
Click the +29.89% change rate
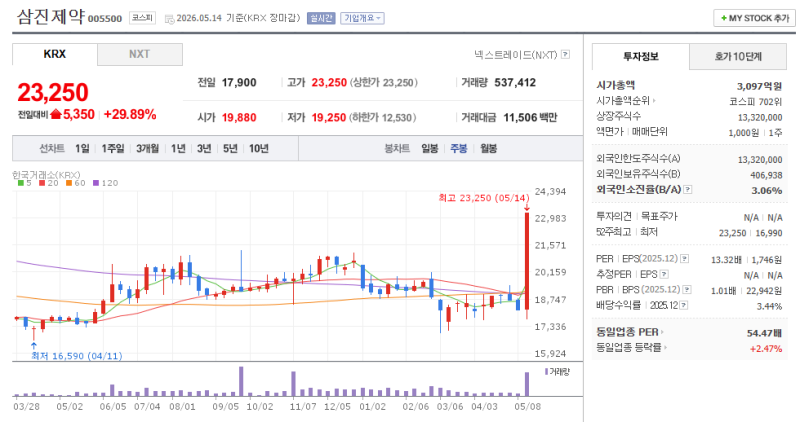tap(130, 114)
